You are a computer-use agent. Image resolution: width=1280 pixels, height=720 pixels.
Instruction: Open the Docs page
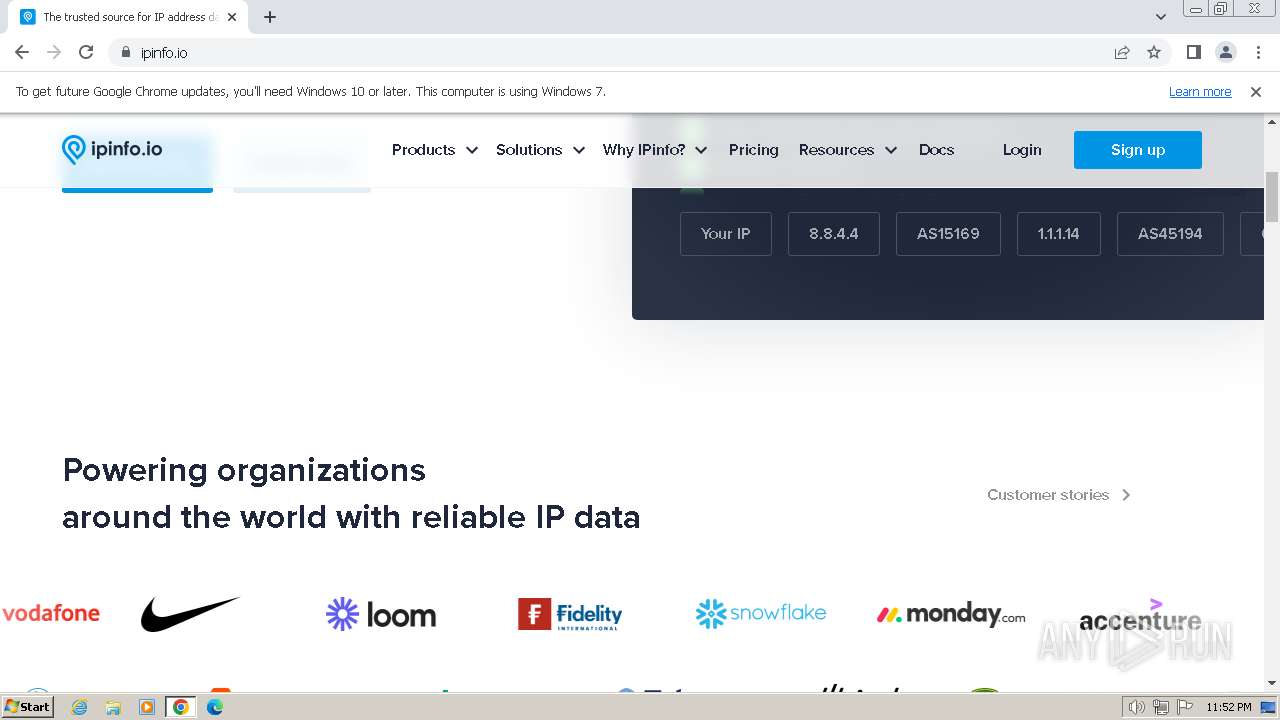[936, 150]
